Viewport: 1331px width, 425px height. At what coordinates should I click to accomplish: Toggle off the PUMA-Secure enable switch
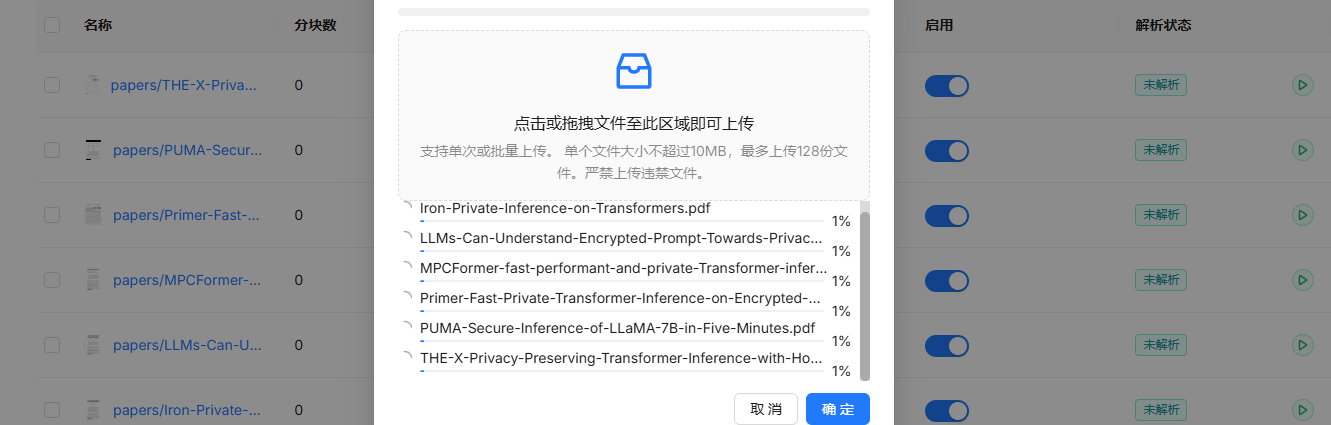click(946, 151)
